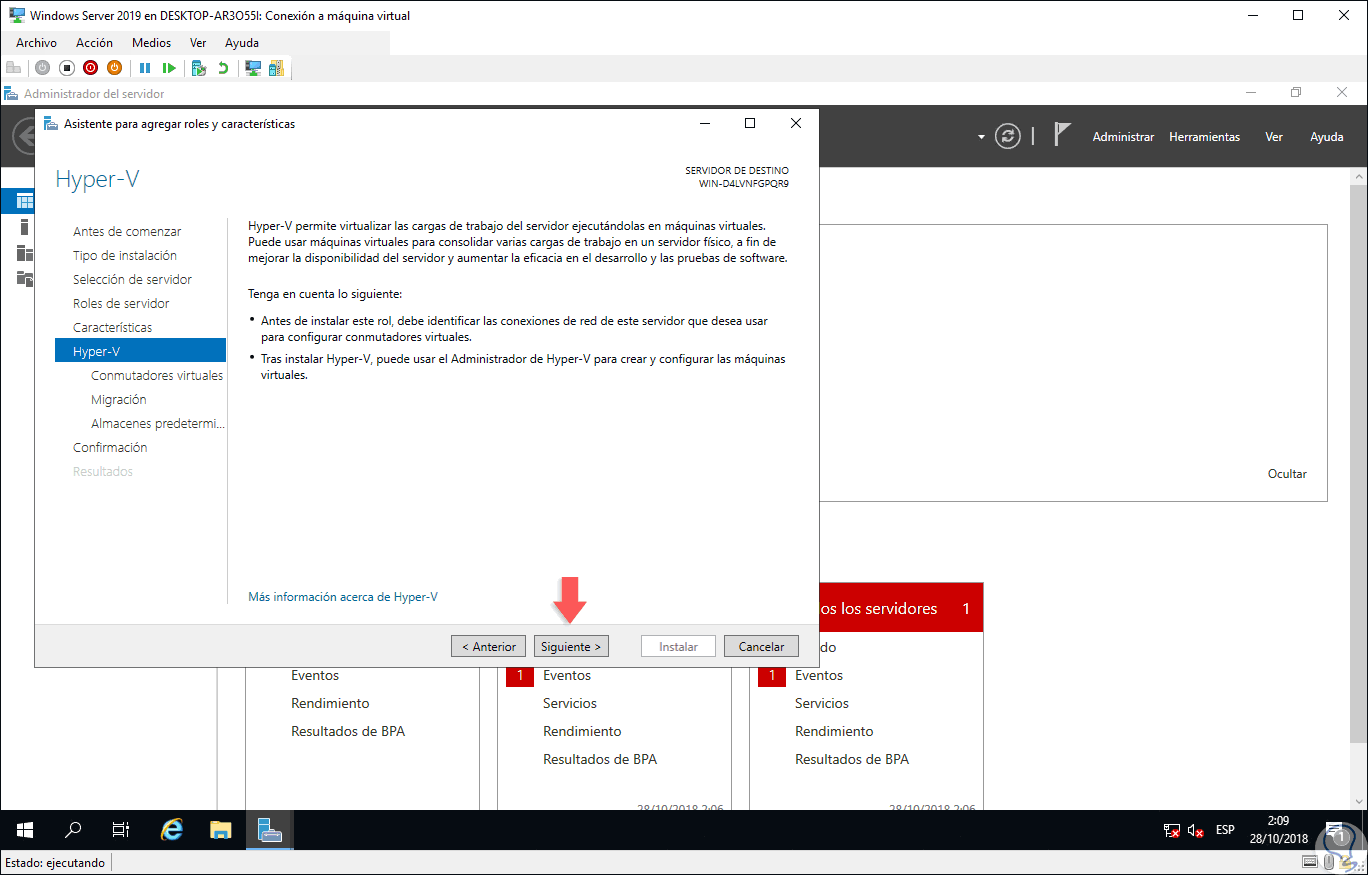Go to the 'Confirmación' wizard step
Viewport: 1368px width, 875px height.
tap(110, 447)
